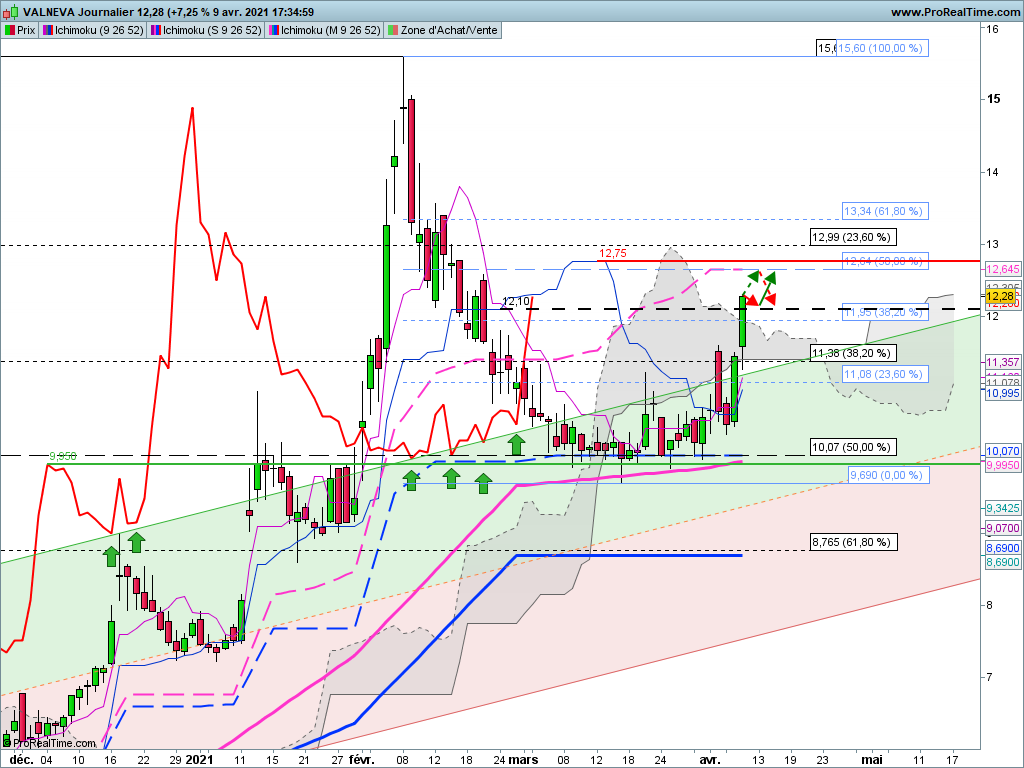Select the 13,34 (61,80 %) Fibonacci label

[x=884, y=211]
